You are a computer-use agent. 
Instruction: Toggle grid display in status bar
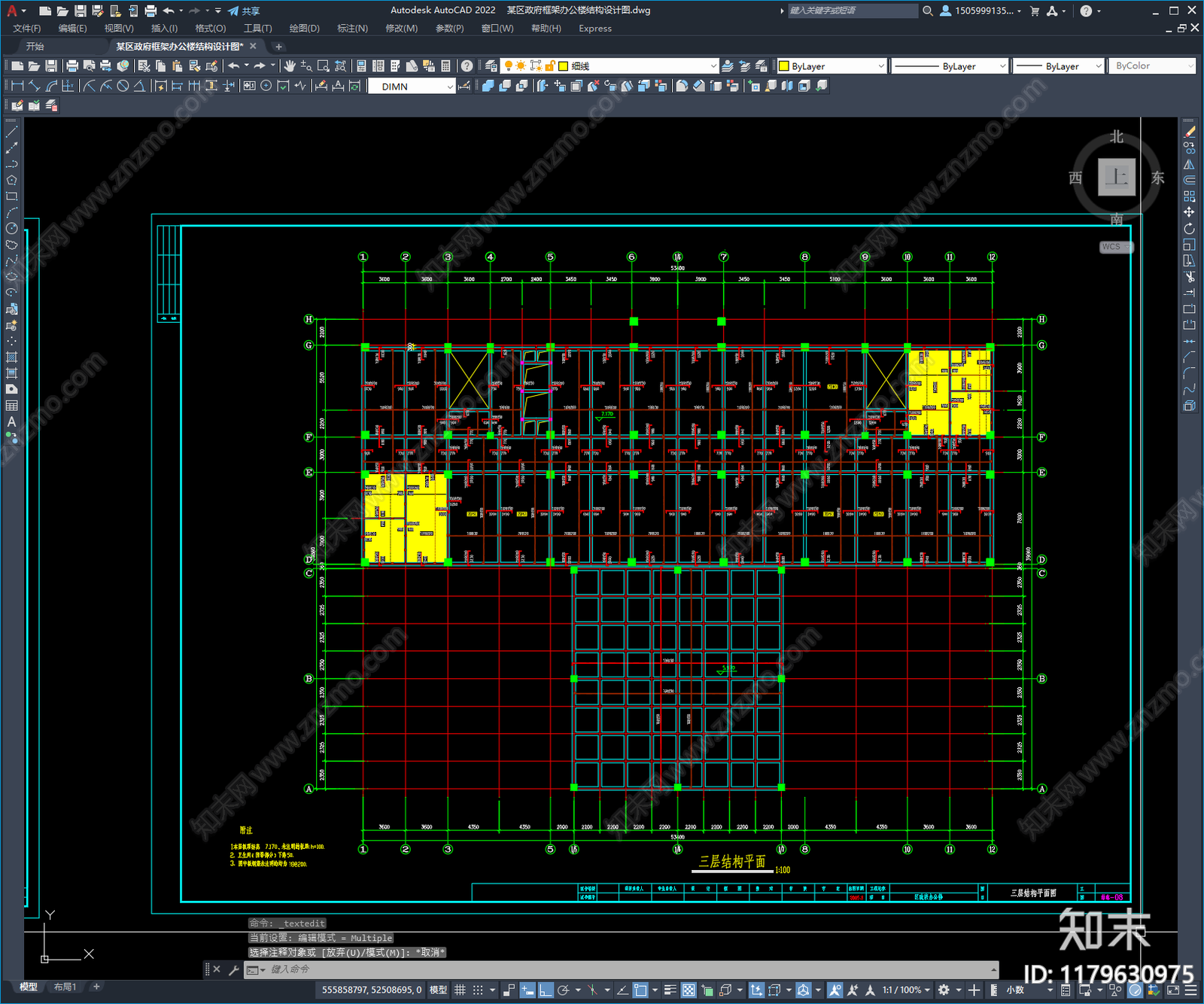[460, 990]
